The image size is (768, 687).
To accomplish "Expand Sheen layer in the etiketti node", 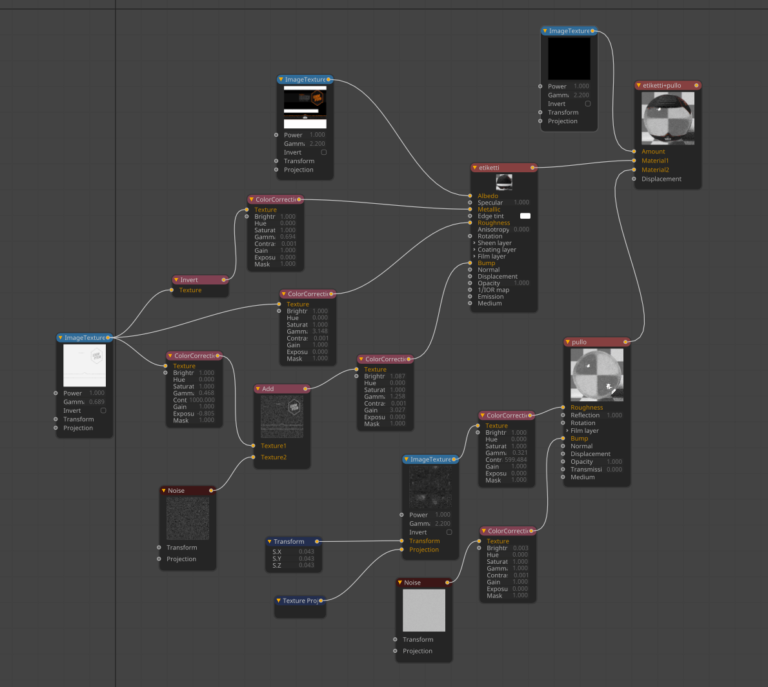I will 473,243.
